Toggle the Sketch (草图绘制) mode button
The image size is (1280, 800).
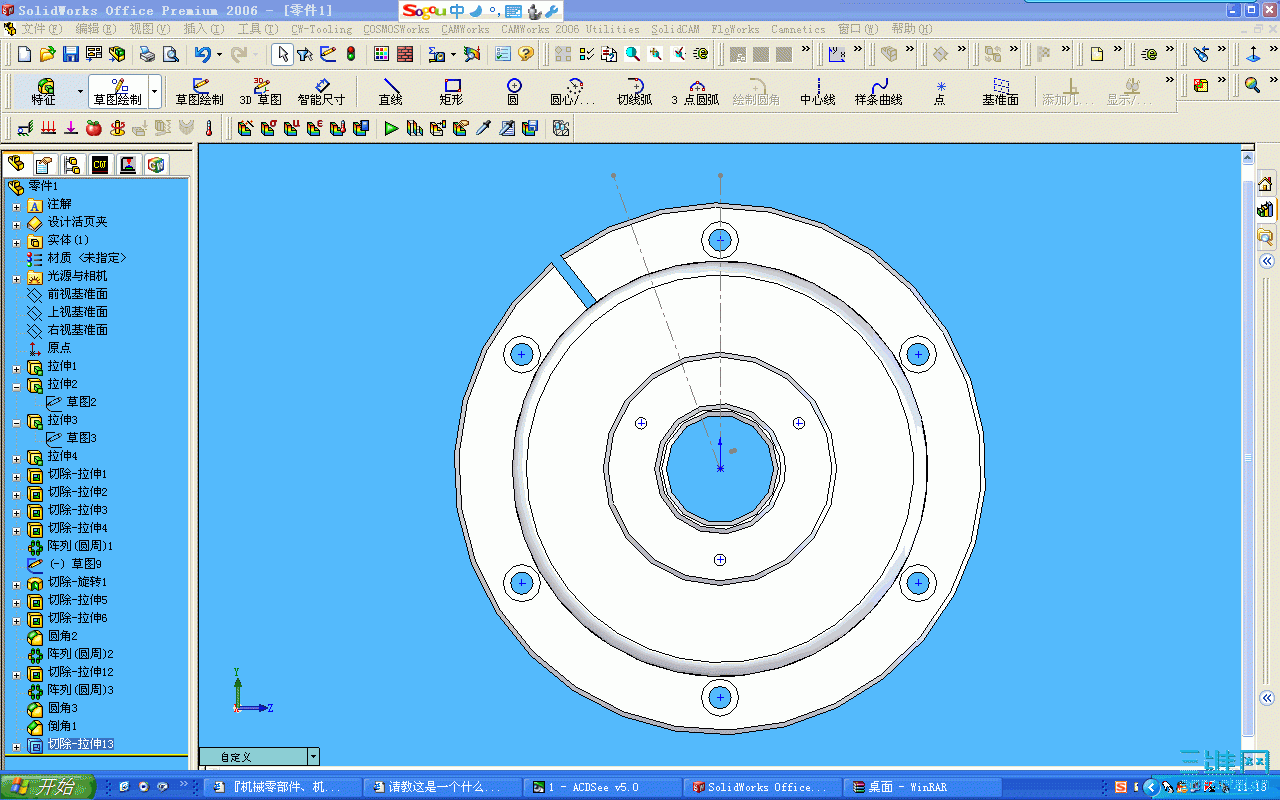tap(118, 92)
